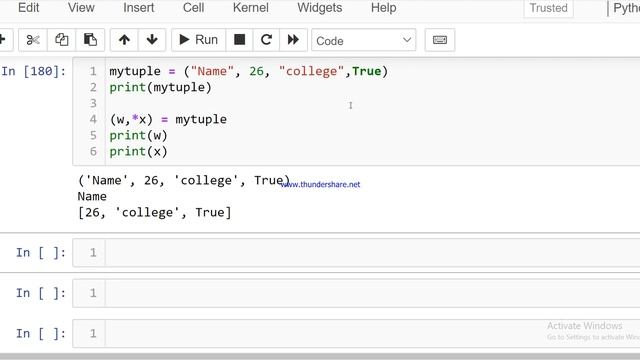
Task: Click output tuple "('Name', 26, 'college', True)"
Action: 184,180
